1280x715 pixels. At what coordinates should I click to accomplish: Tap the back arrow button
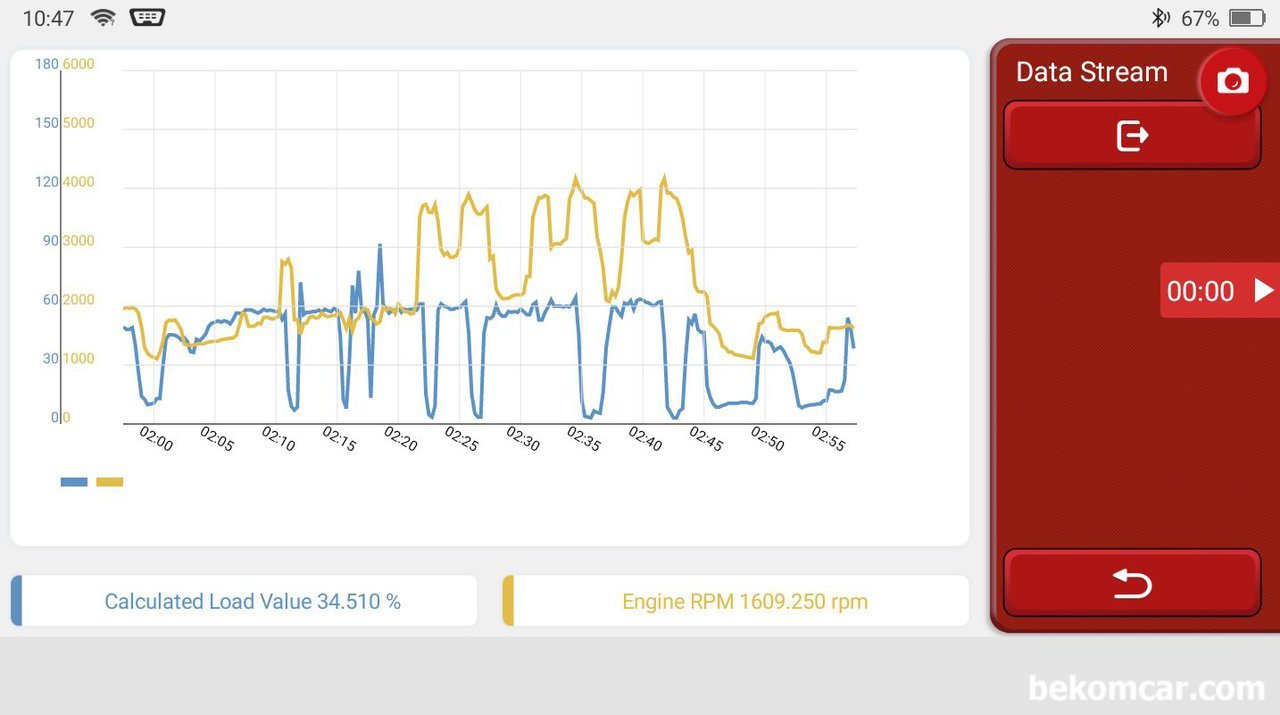click(1131, 583)
